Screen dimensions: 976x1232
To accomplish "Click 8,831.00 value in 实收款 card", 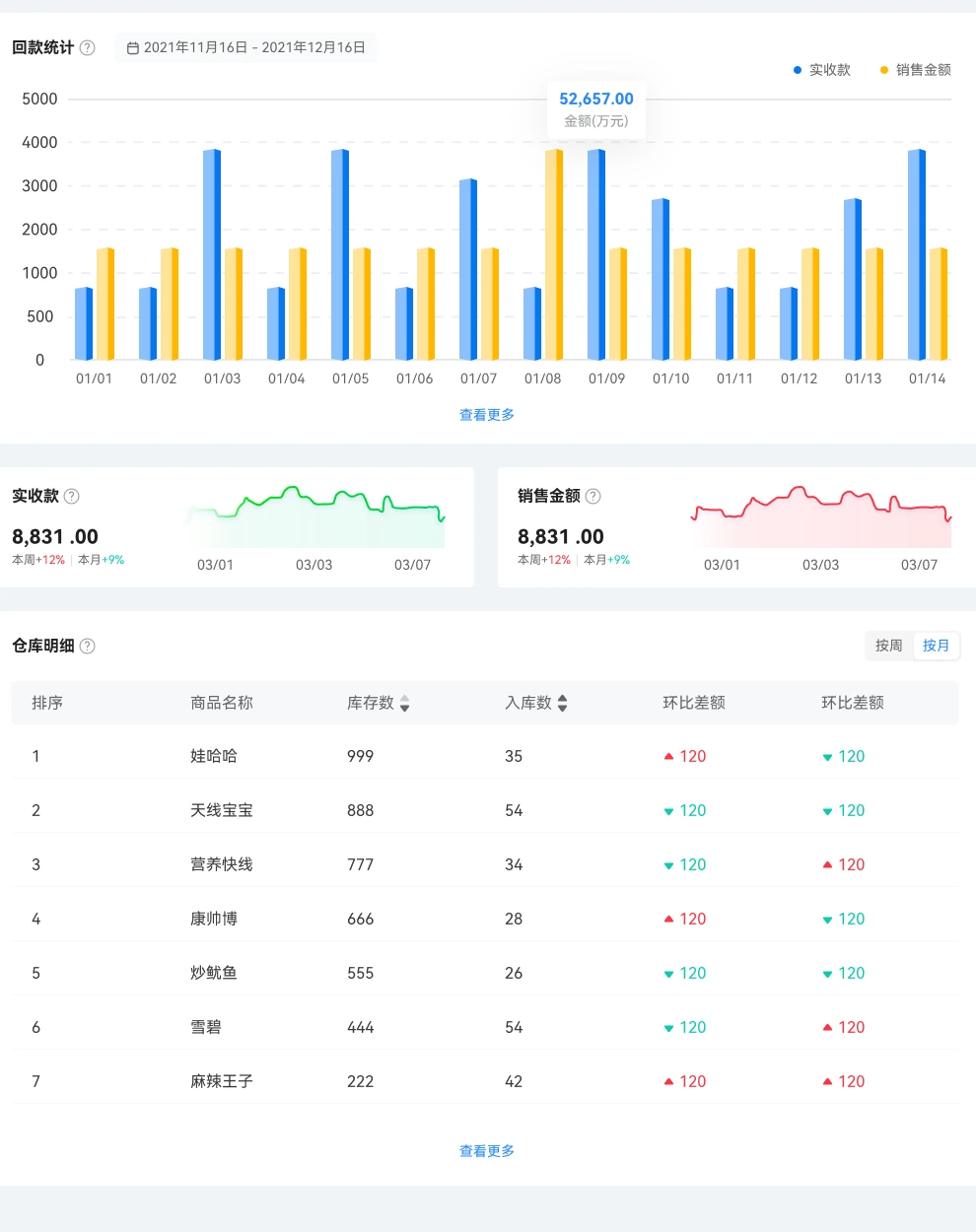I will (55, 536).
